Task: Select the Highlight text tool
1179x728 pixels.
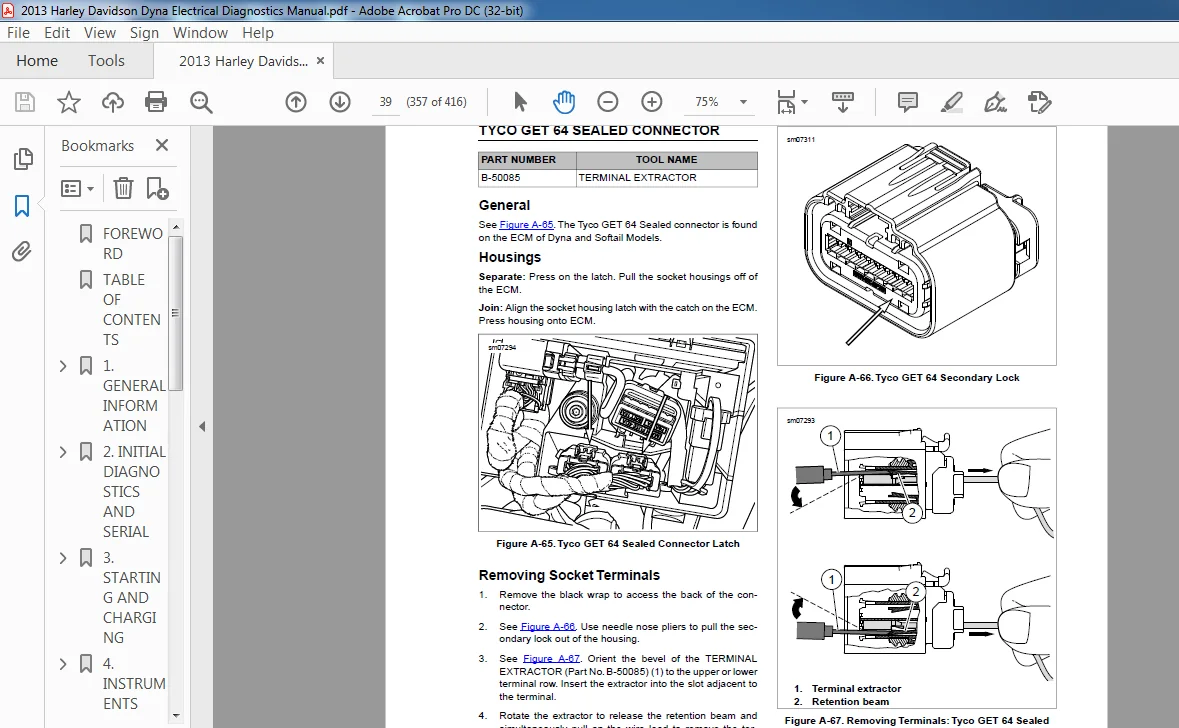Action: pos(952,102)
